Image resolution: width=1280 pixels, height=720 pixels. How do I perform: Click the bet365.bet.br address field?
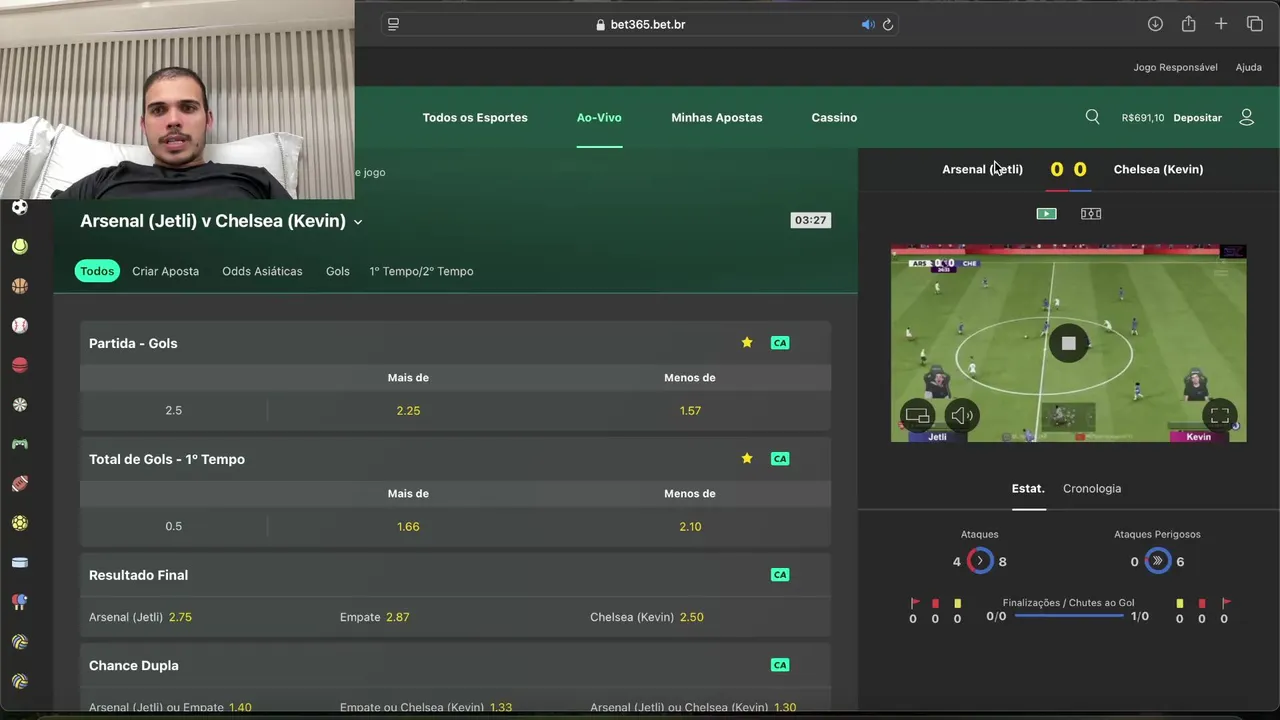640,24
